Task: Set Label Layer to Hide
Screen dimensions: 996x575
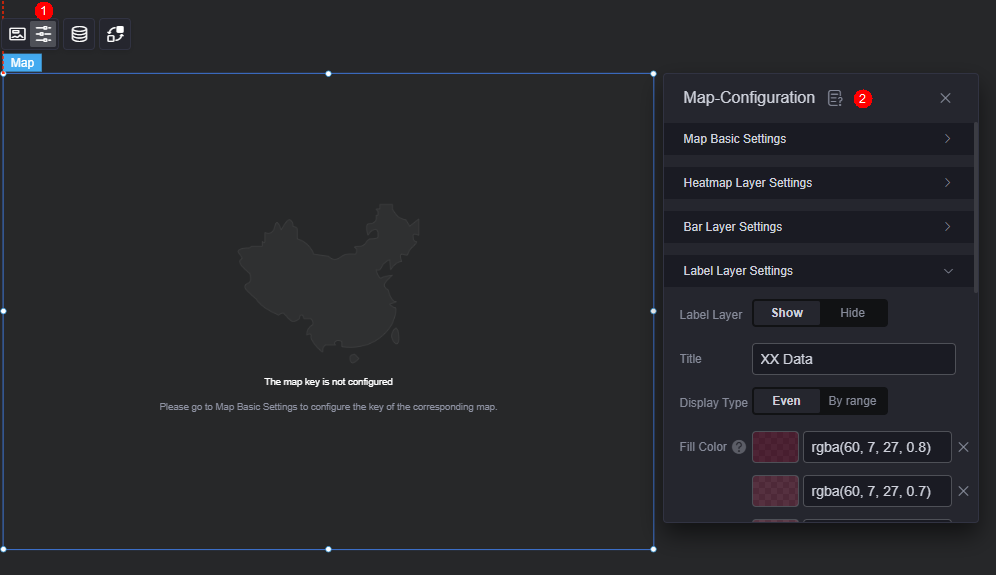Action: 852,313
